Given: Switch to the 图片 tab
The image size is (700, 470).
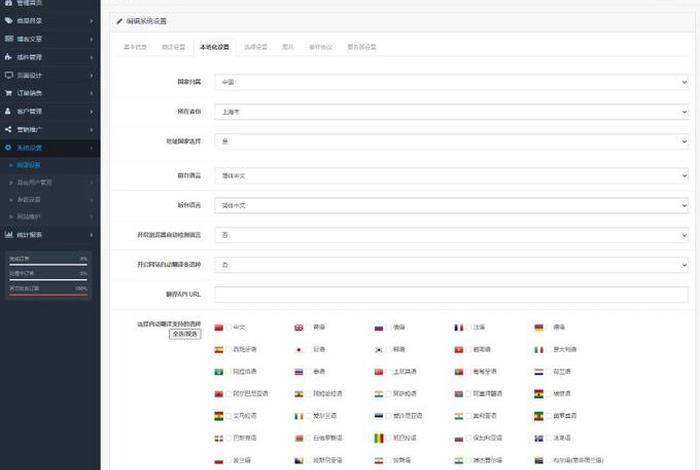Looking at the screenshot, I should click(288, 47).
